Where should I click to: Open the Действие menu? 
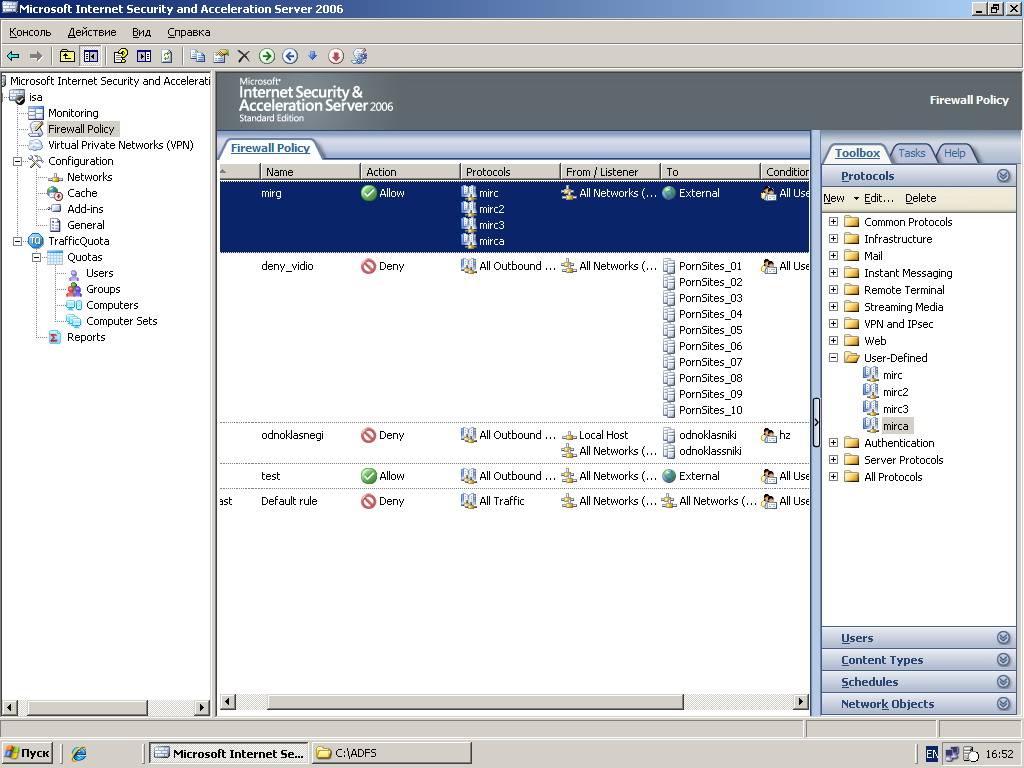92,32
